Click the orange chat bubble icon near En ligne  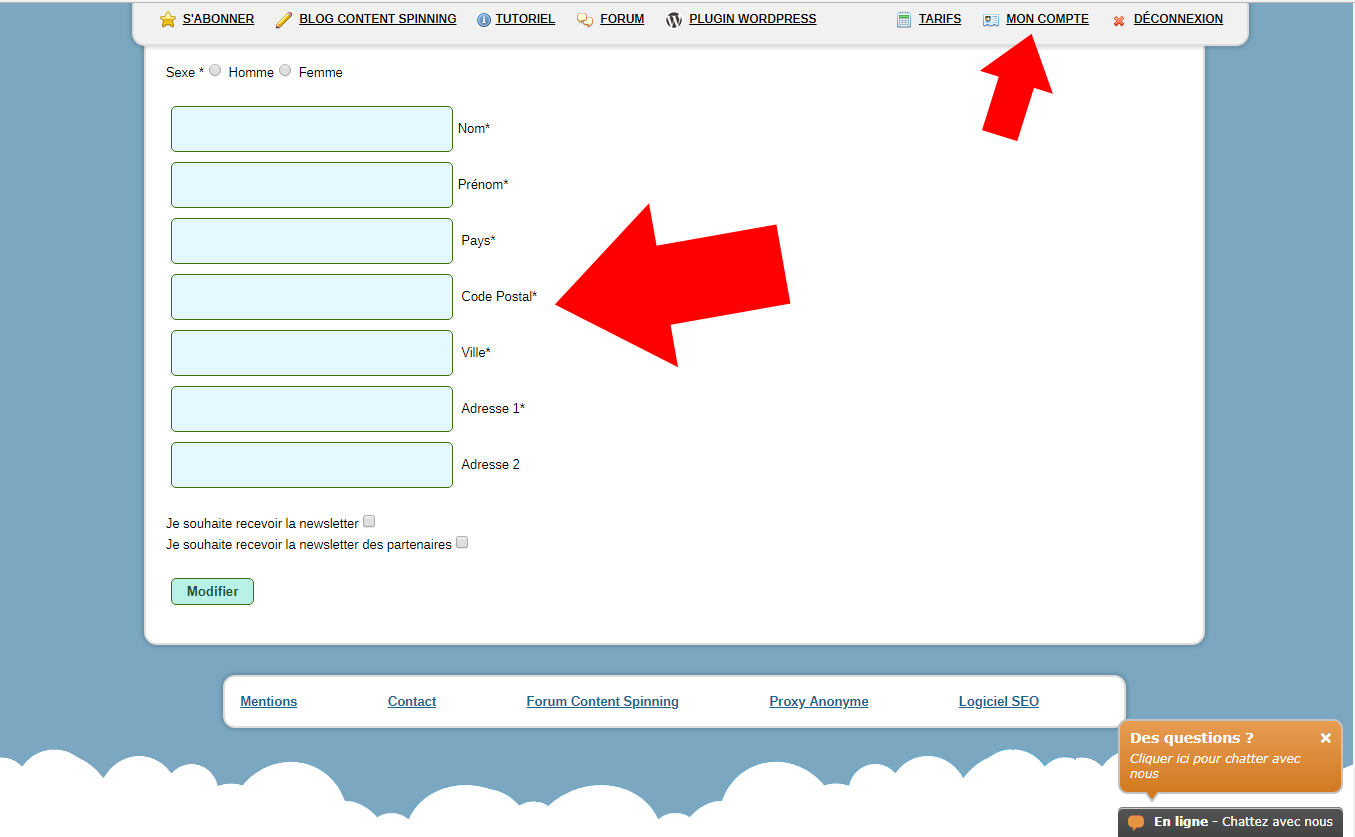pyautogui.click(x=1136, y=822)
